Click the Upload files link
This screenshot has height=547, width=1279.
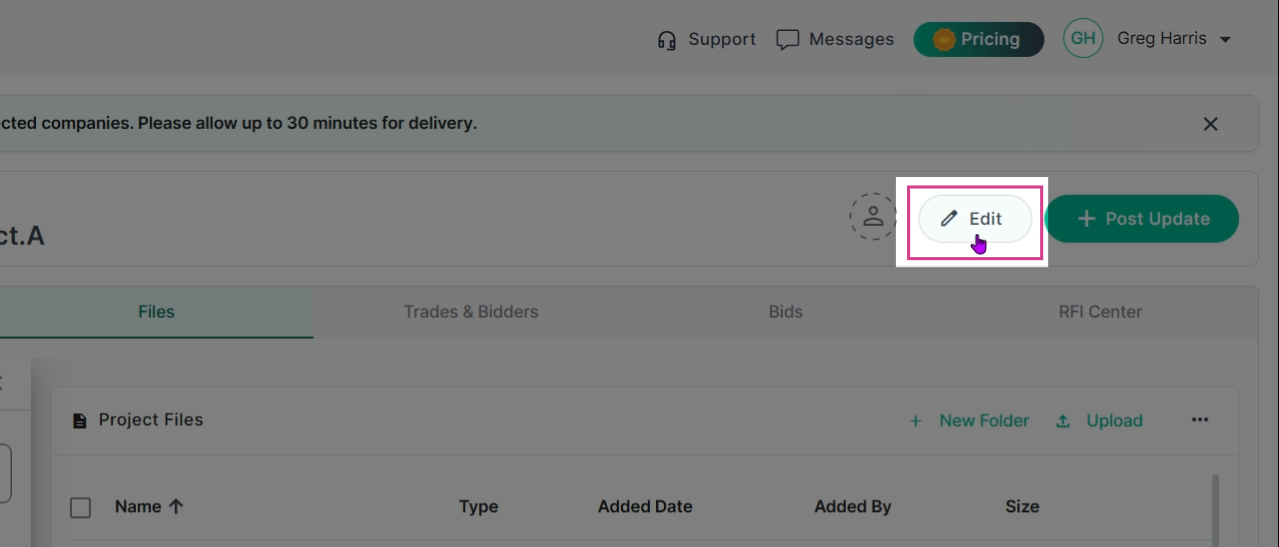(1099, 421)
